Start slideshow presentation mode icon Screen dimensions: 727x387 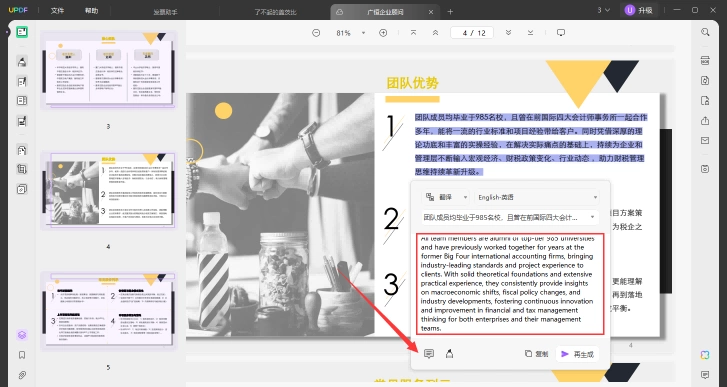coord(561,32)
